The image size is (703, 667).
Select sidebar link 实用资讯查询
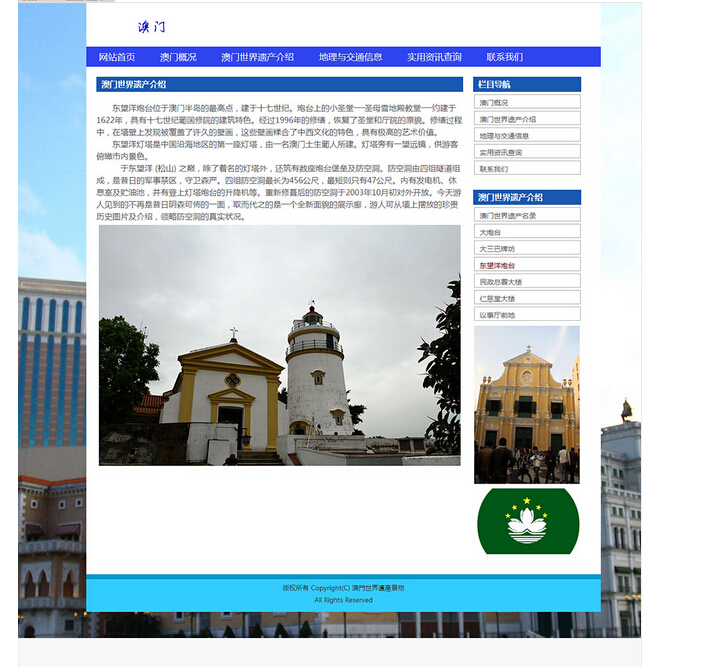click(x=526, y=152)
